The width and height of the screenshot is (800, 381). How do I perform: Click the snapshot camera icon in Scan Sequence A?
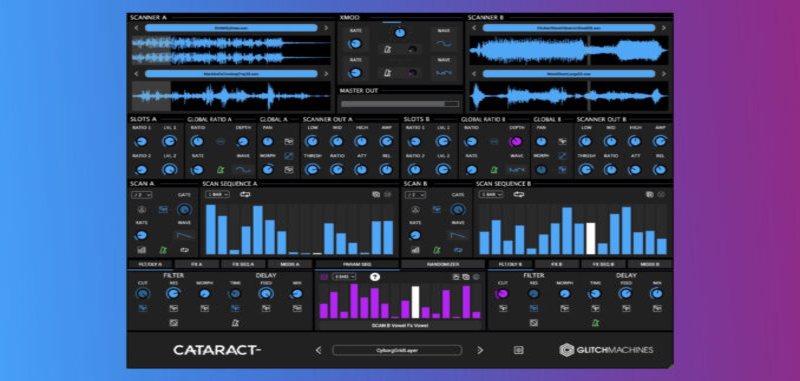[376, 194]
